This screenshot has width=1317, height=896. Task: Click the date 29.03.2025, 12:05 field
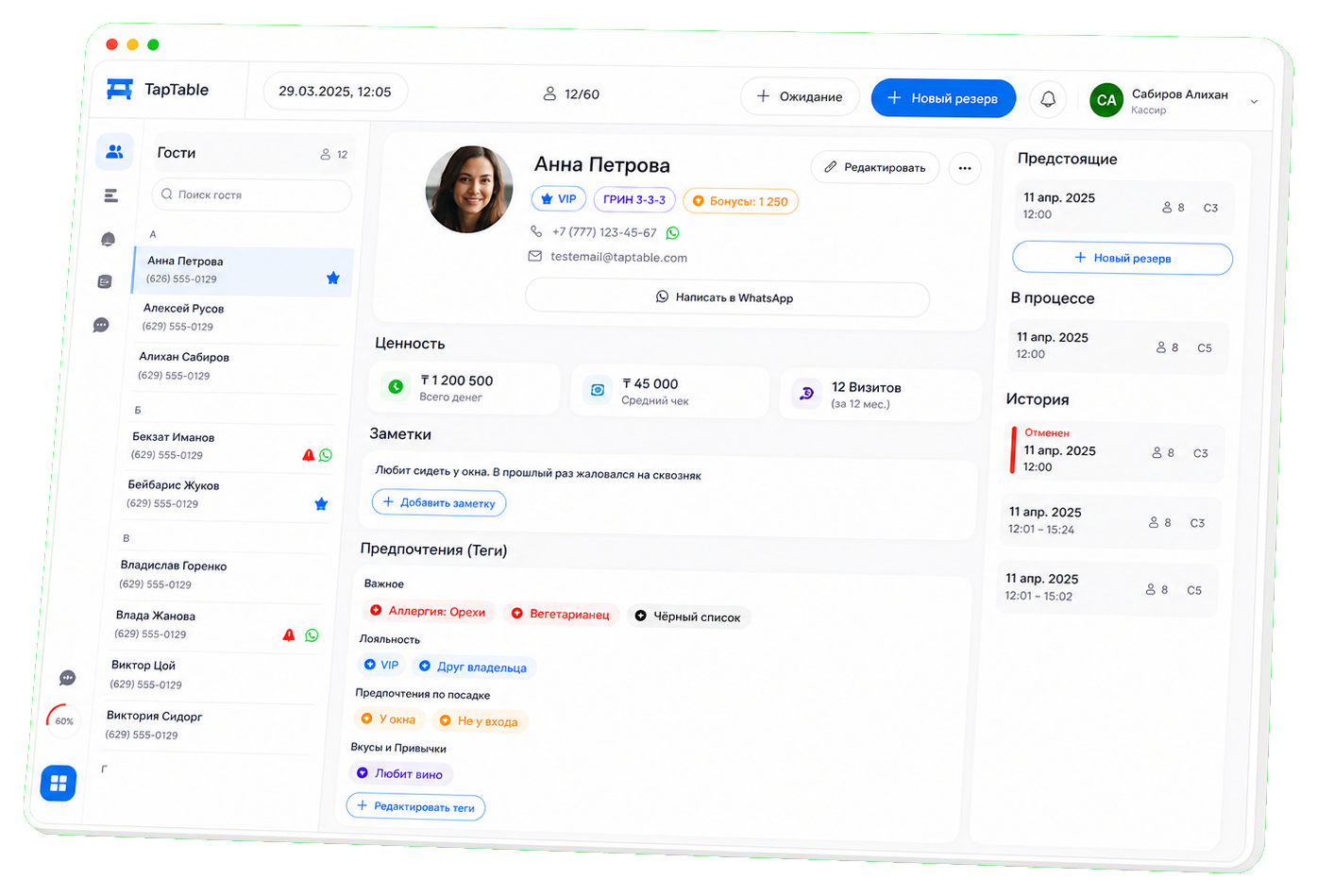[x=335, y=92]
